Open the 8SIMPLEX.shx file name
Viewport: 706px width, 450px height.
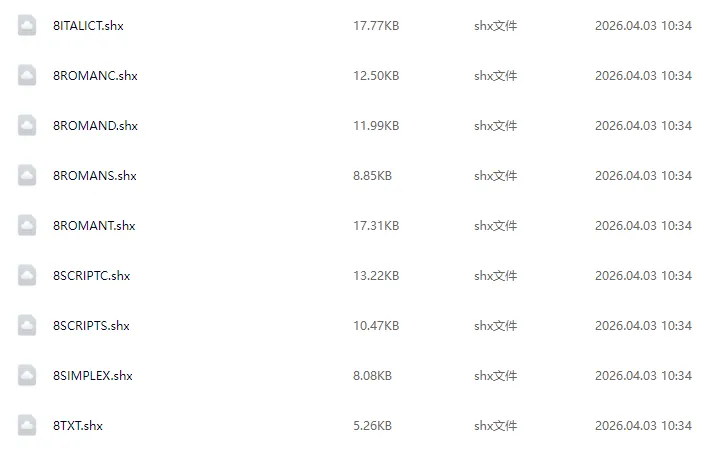(x=92, y=376)
